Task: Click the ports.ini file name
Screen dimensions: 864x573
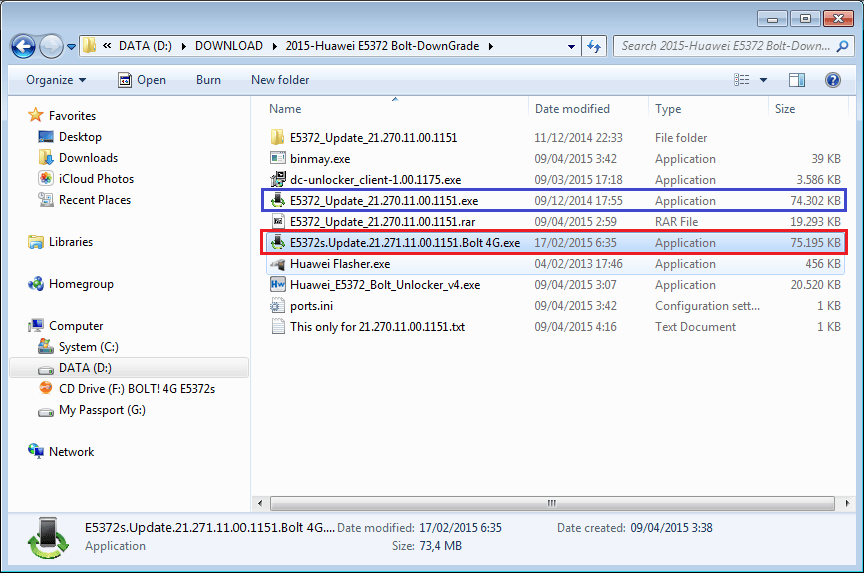Action: click(311, 306)
